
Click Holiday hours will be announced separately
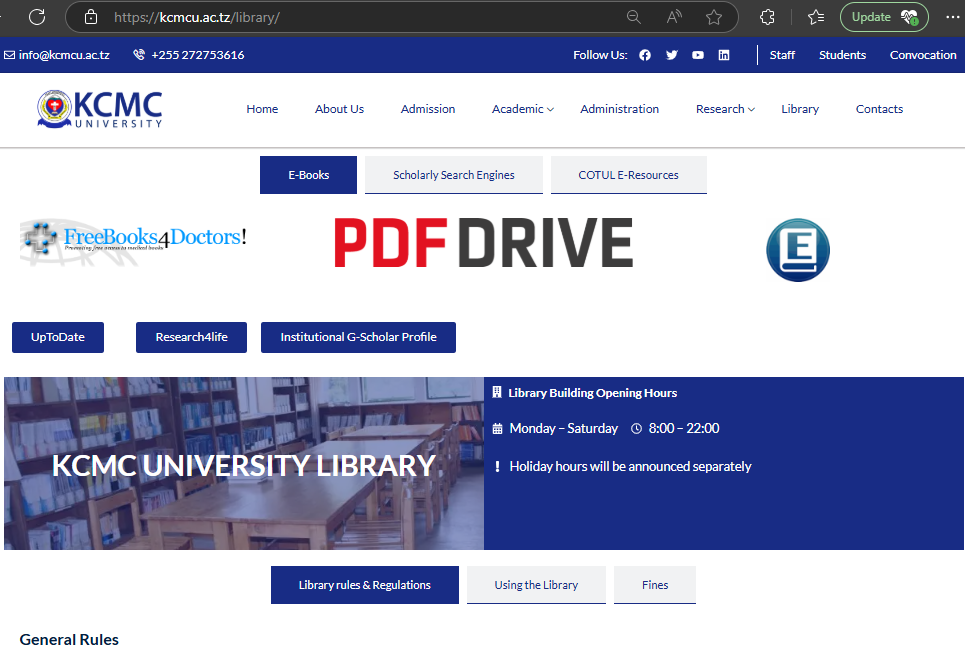(x=630, y=467)
